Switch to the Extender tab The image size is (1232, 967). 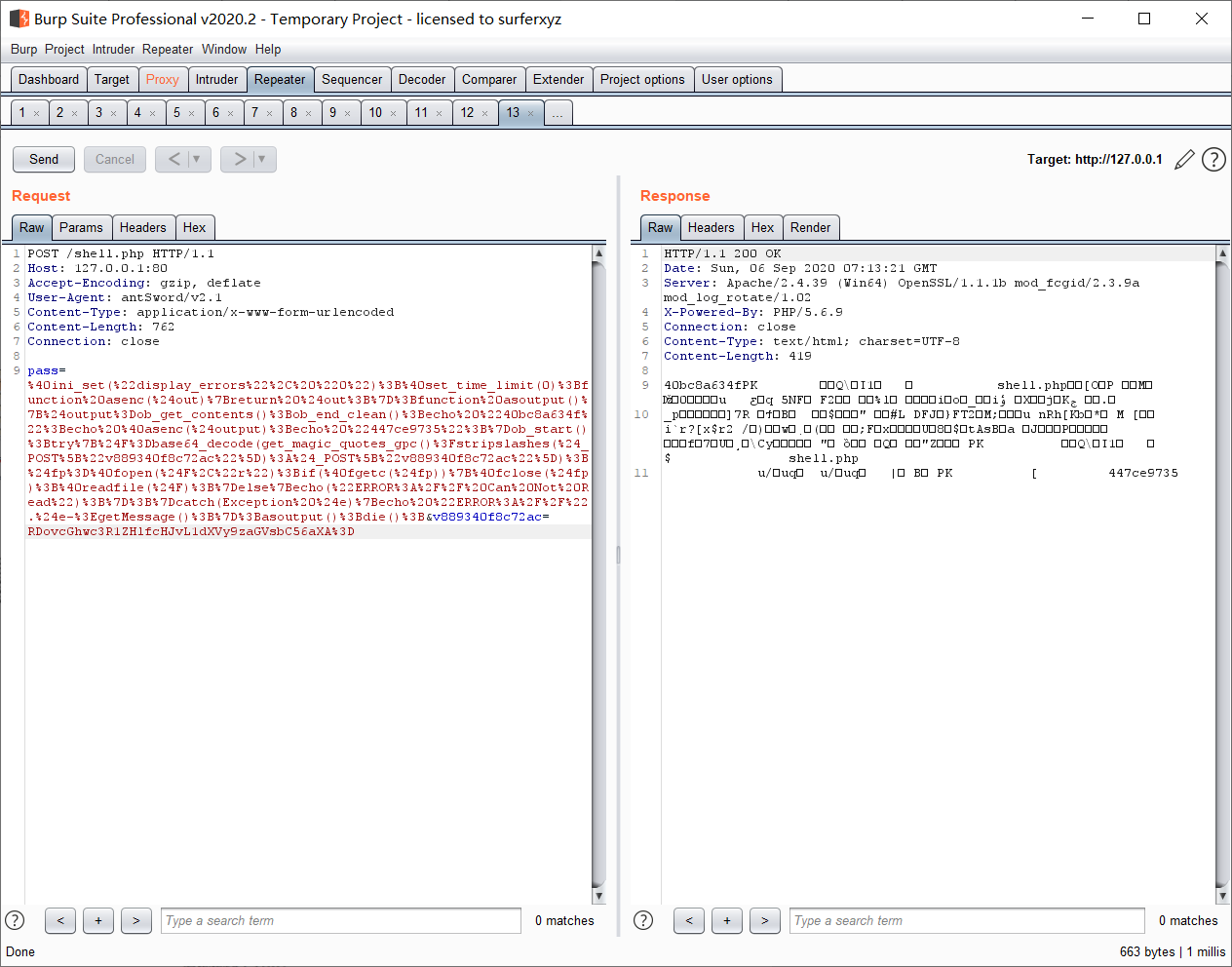point(558,80)
